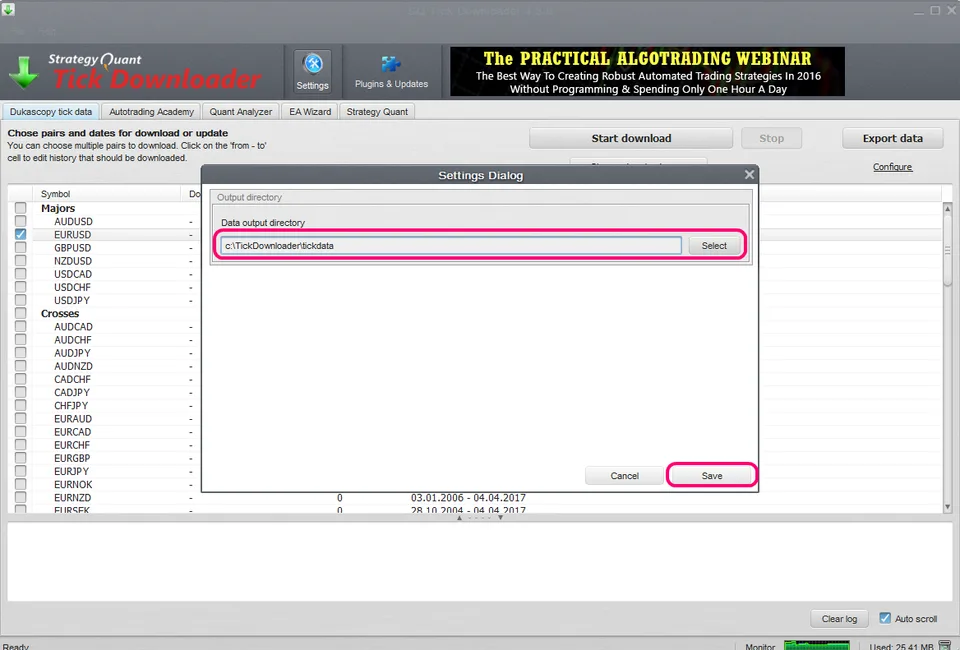Open the Plugins & Updates puzzle icon

391,72
